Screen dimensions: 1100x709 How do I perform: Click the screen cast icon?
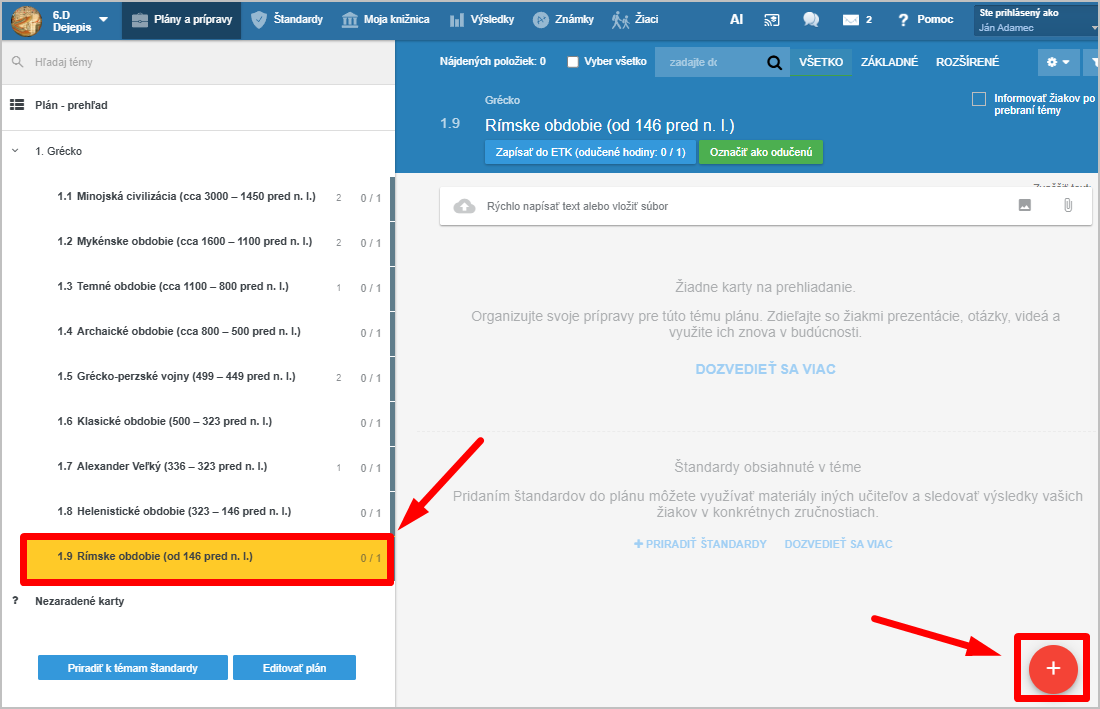[x=772, y=19]
